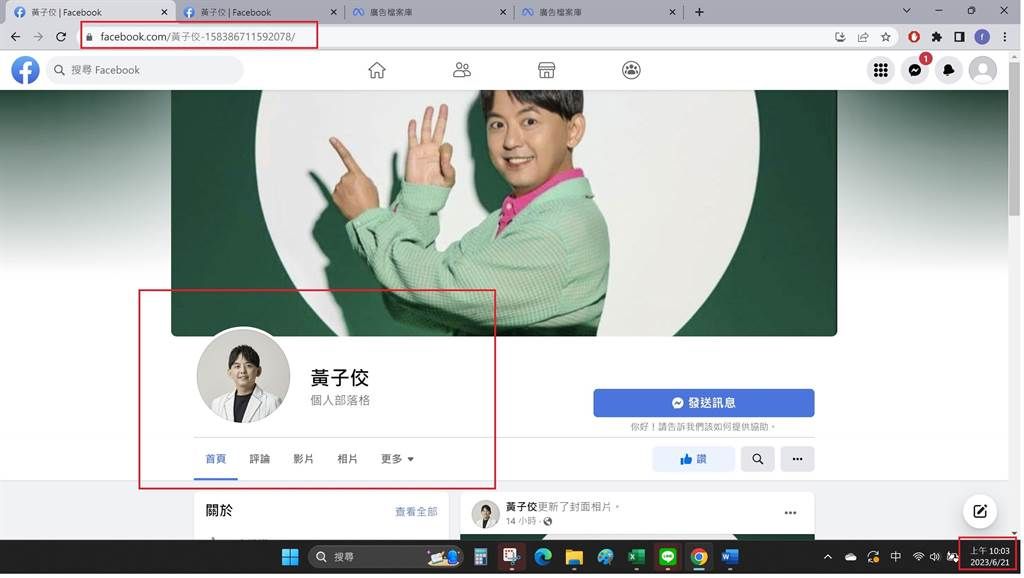Expand the 更多 dropdown tab

[x=396, y=458]
